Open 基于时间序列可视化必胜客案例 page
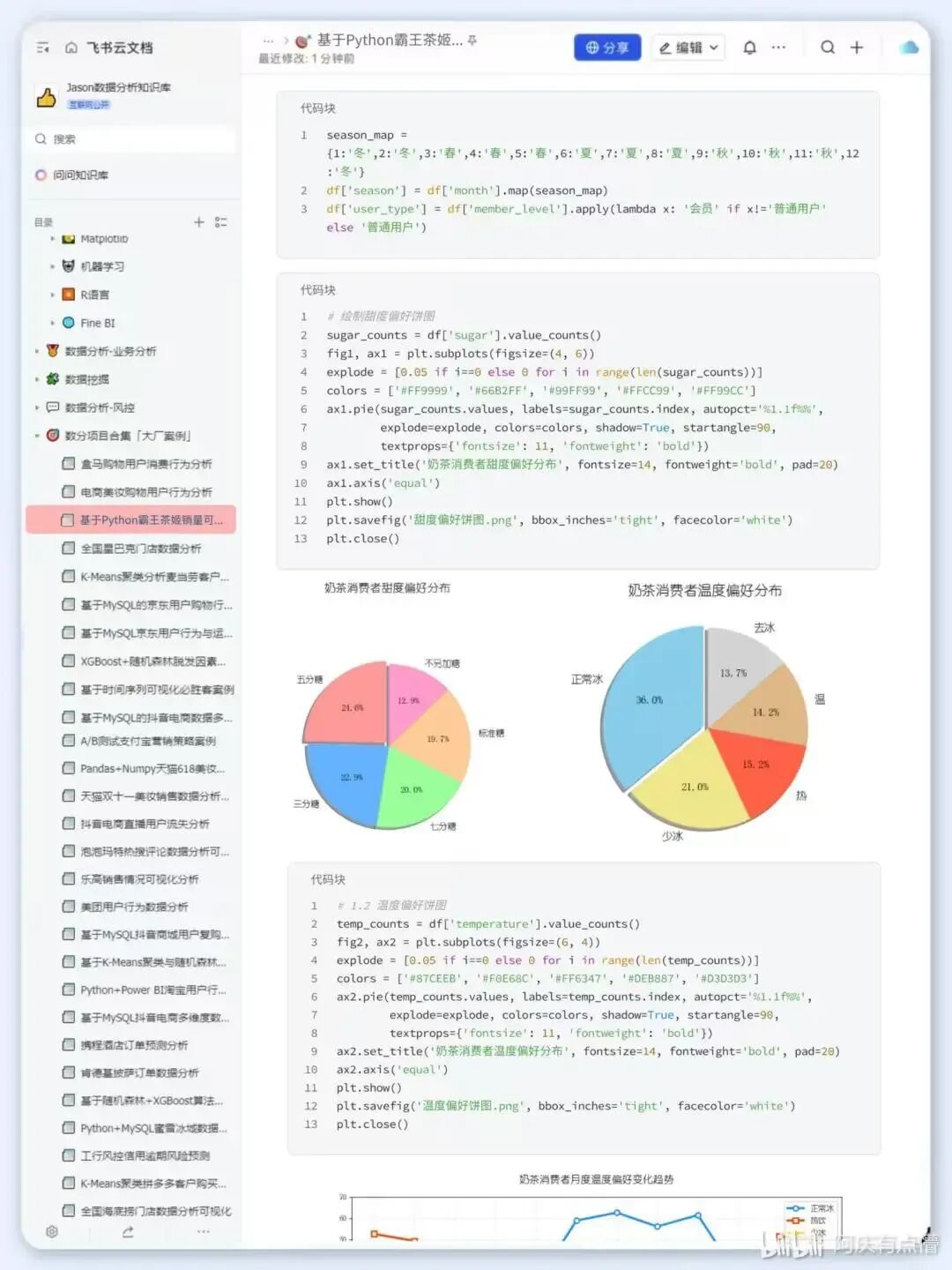The width and height of the screenshot is (952, 1270). 157,690
